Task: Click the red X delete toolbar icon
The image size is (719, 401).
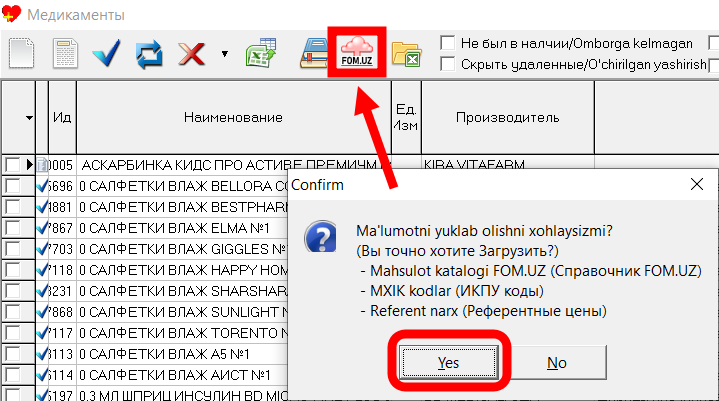Action: point(191,54)
